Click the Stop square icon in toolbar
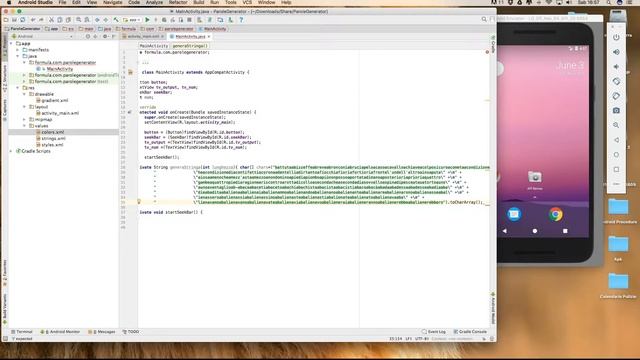The width and height of the screenshot is (640, 360). [189, 20]
